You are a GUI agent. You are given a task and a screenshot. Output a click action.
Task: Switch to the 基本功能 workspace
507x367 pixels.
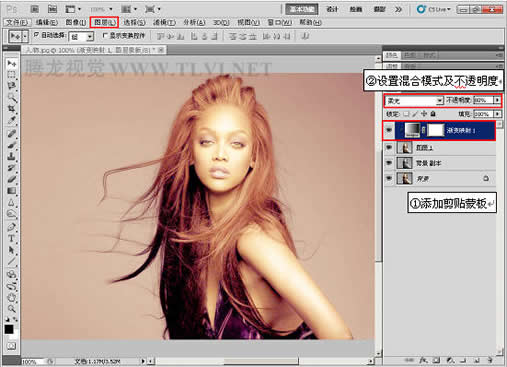[302, 9]
